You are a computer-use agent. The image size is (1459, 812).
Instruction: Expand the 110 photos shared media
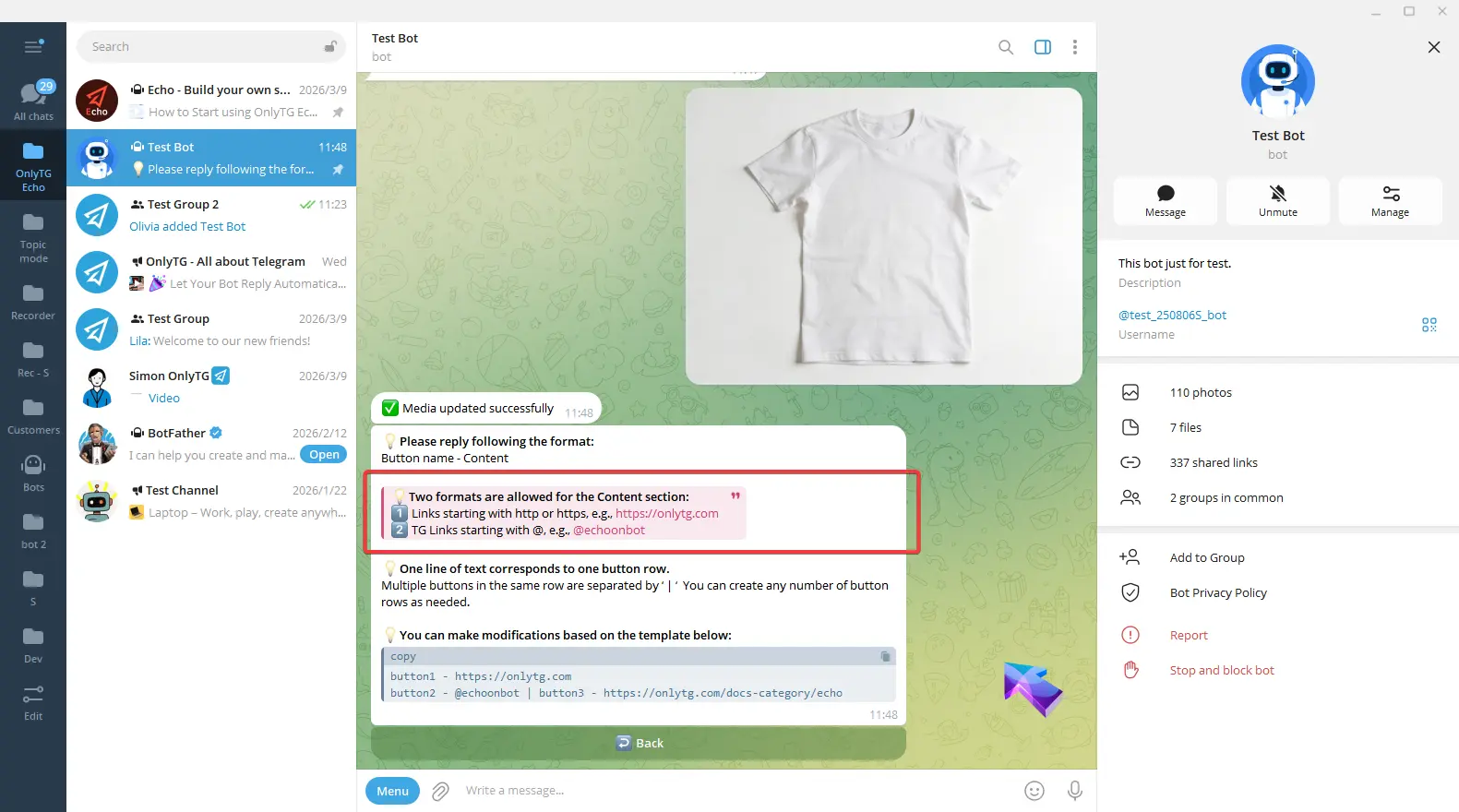tap(1201, 392)
